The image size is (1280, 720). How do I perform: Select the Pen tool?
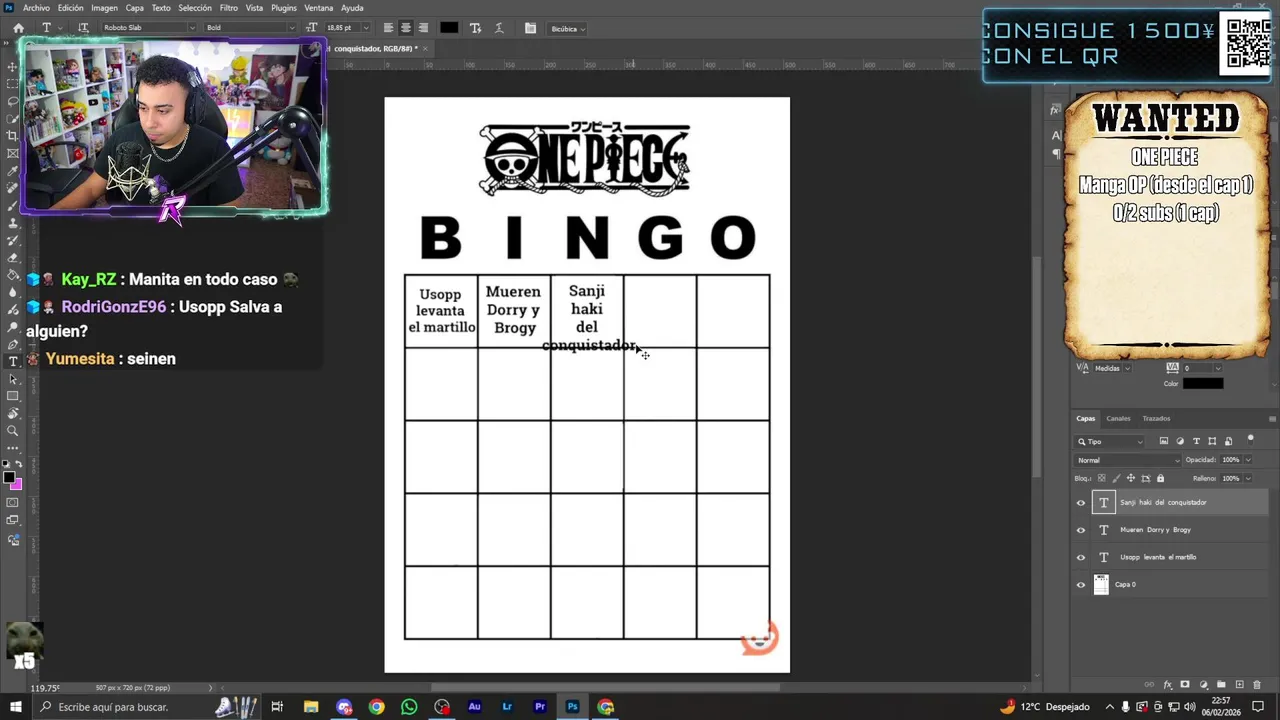tap(13, 344)
